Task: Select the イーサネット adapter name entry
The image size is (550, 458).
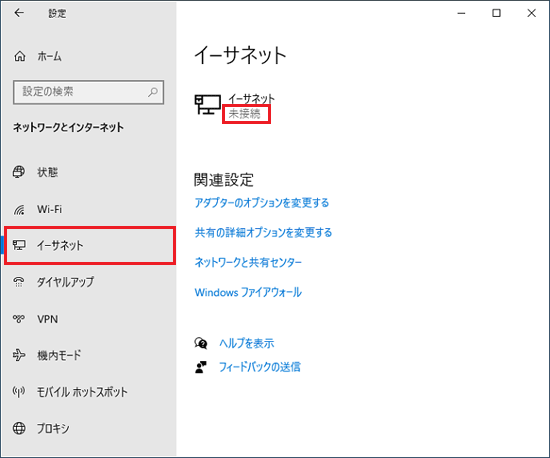Action: 251,99
